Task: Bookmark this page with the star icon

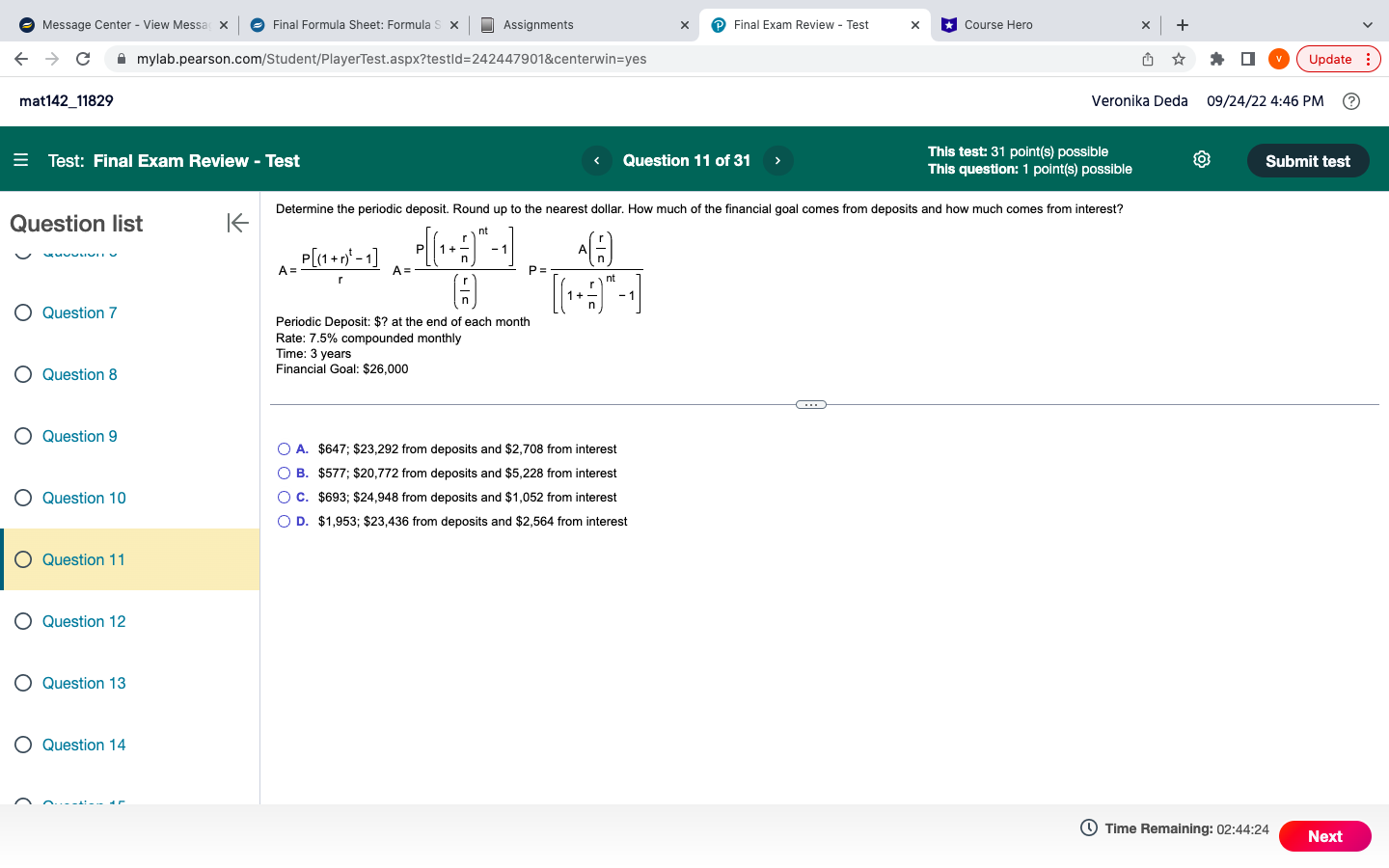Action: tap(1178, 59)
